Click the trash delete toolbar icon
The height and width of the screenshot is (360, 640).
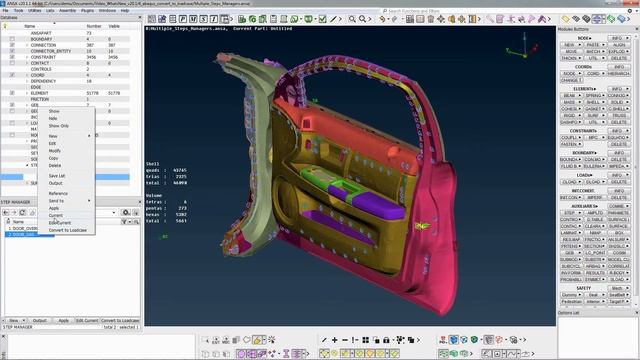pos(431,19)
